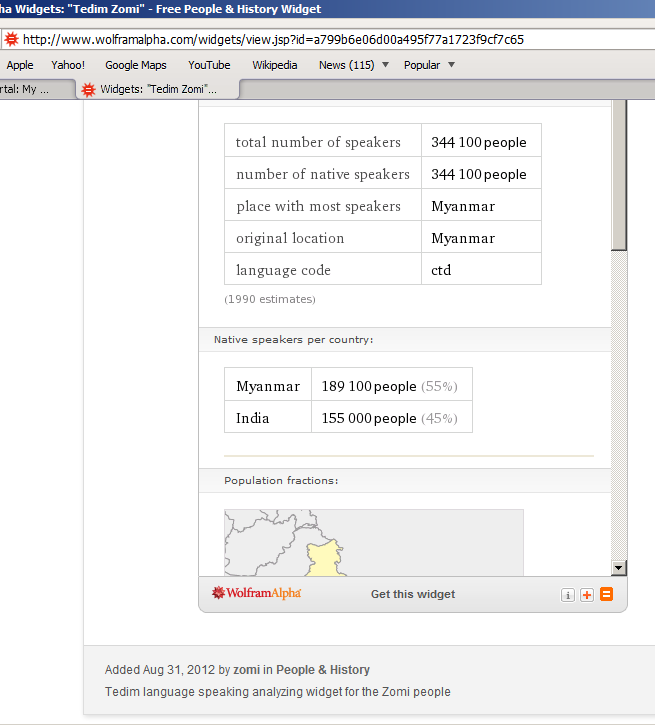Image resolution: width=655 pixels, height=725 pixels.
Task: Click 'Added Aug 31, 2012' text
Action: [160, 670]
